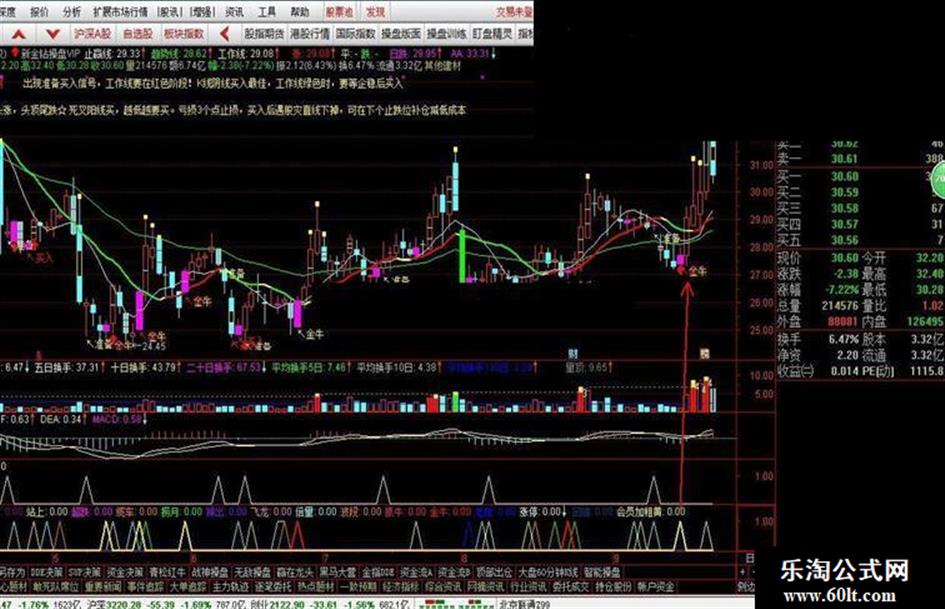Switch to the 金指DDE indicator tab
The image size is (945, 609).
tap(378, 572)
